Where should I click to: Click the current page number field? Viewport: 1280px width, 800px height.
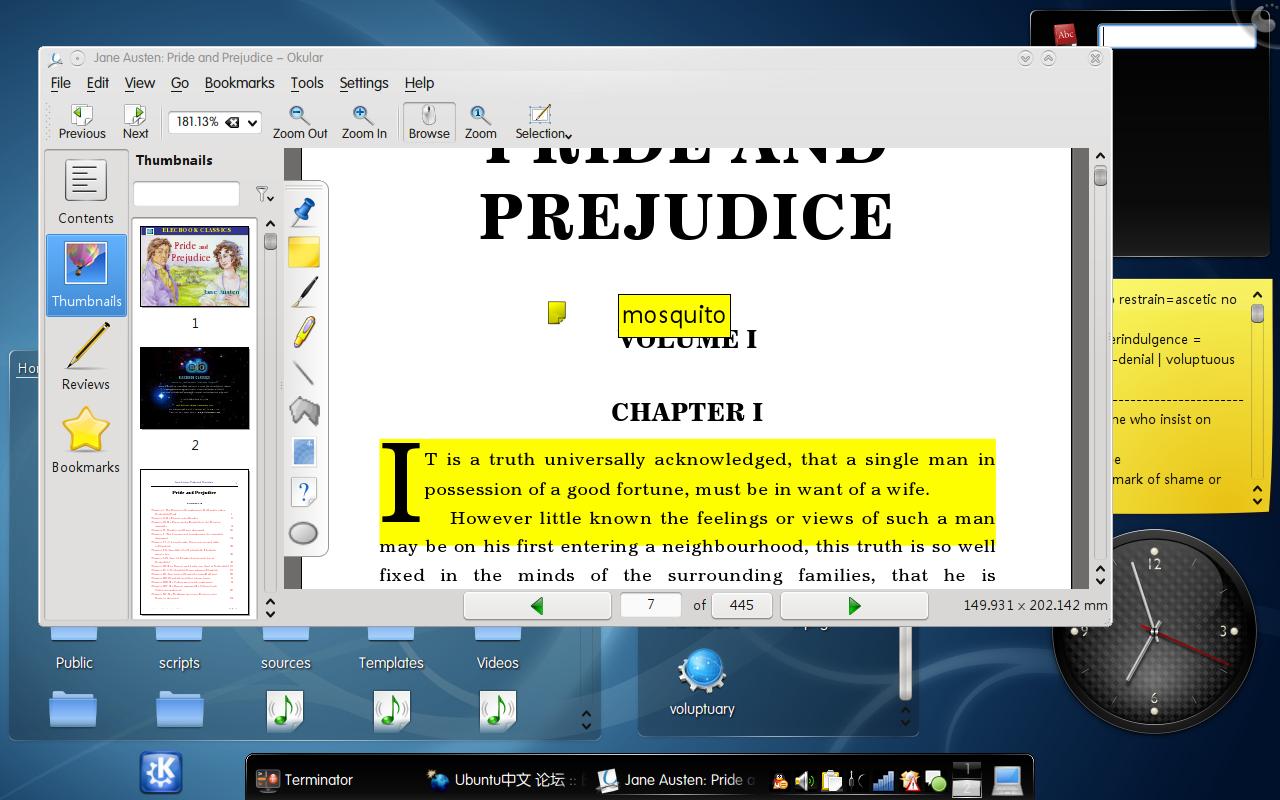(651, 605)
